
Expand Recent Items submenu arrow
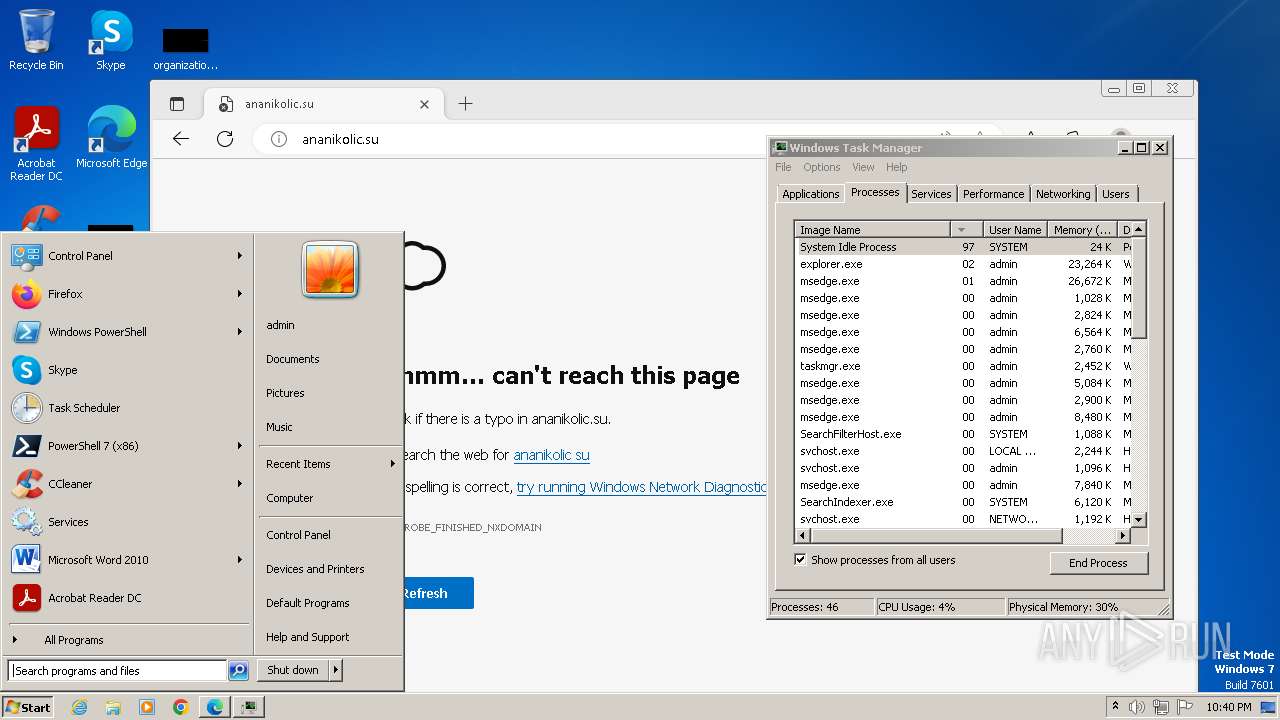pos(393,464)
